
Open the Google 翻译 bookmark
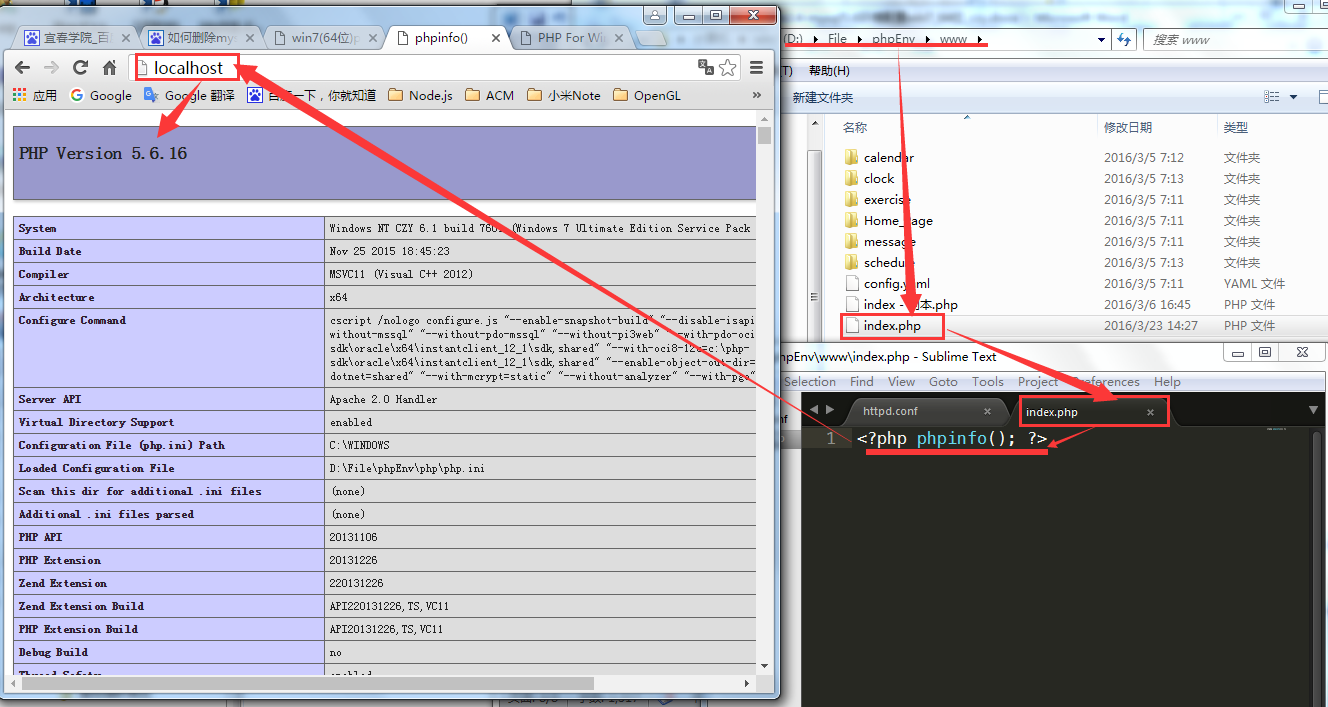pos(189,95)
